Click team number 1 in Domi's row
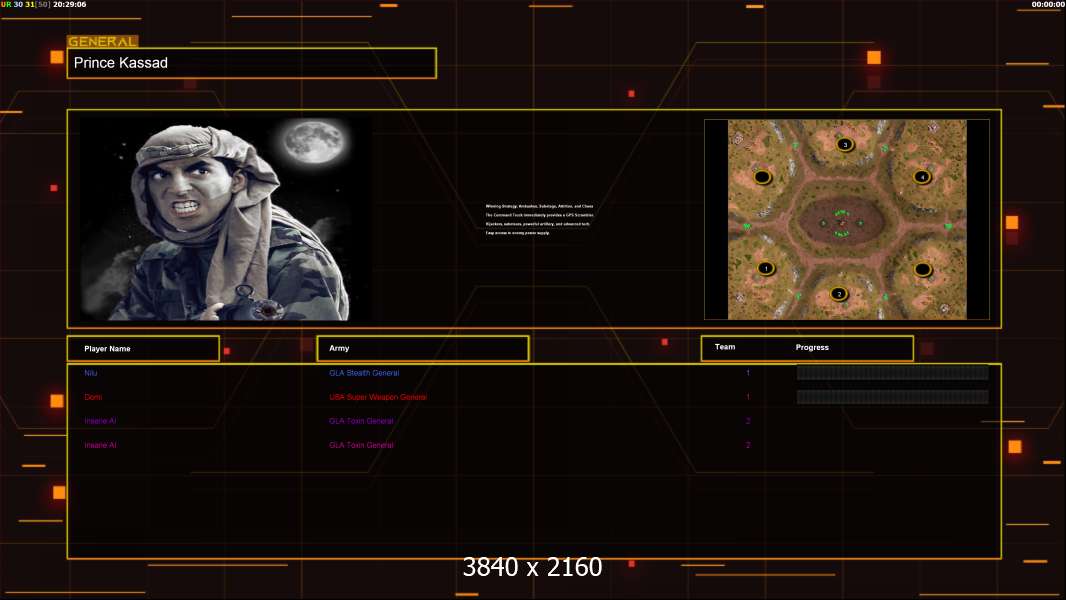The image size is (1066, 600). pyautogui.click(x=748, y=397)
